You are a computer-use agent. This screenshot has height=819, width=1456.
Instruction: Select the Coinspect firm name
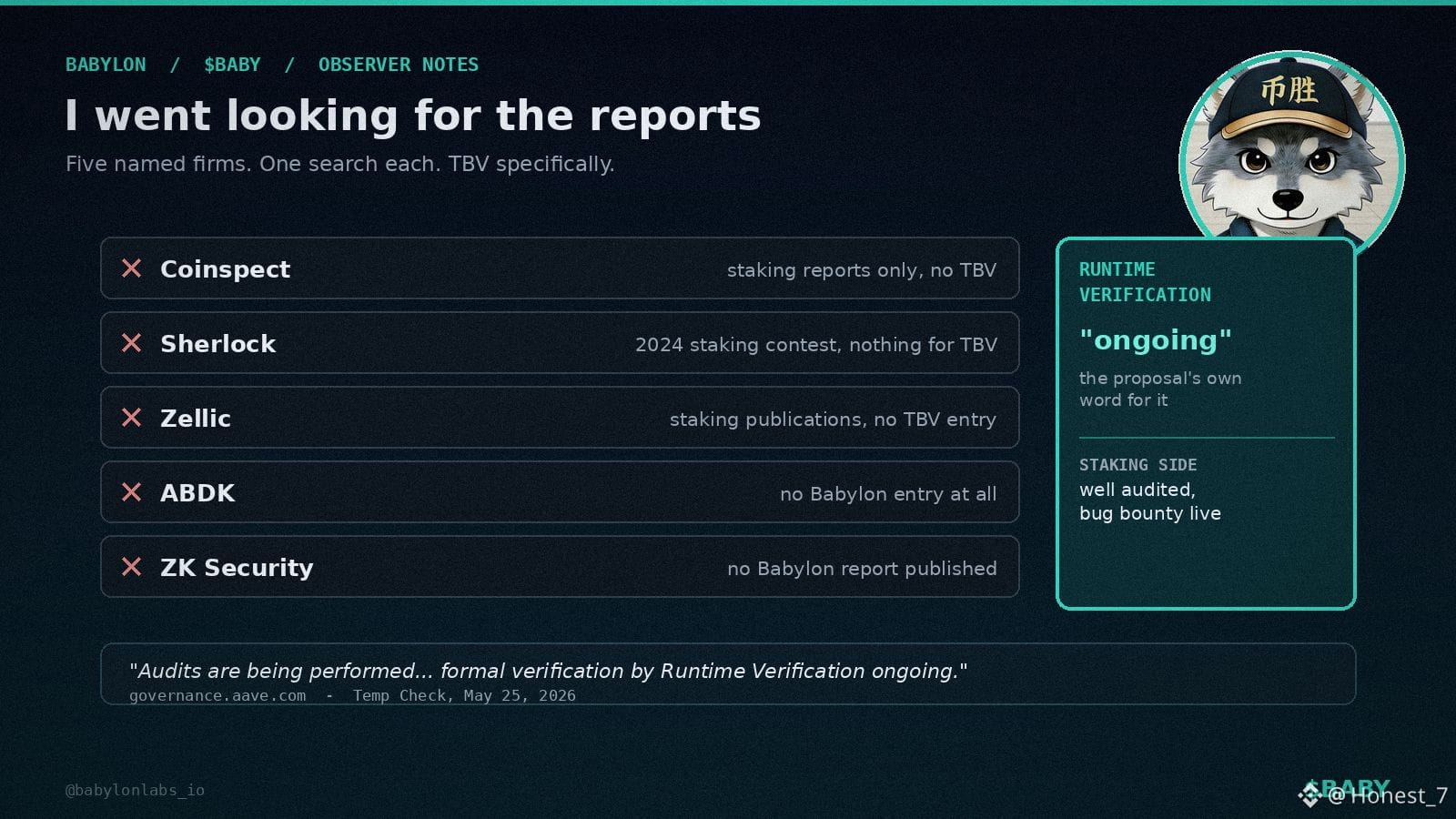(225, 269)
